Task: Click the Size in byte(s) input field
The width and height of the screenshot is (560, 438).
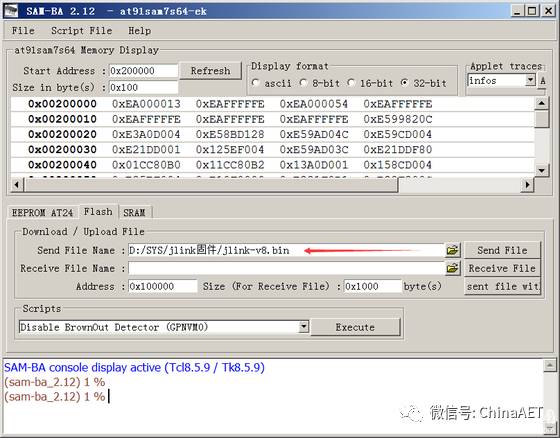Action: click(143, 87)
